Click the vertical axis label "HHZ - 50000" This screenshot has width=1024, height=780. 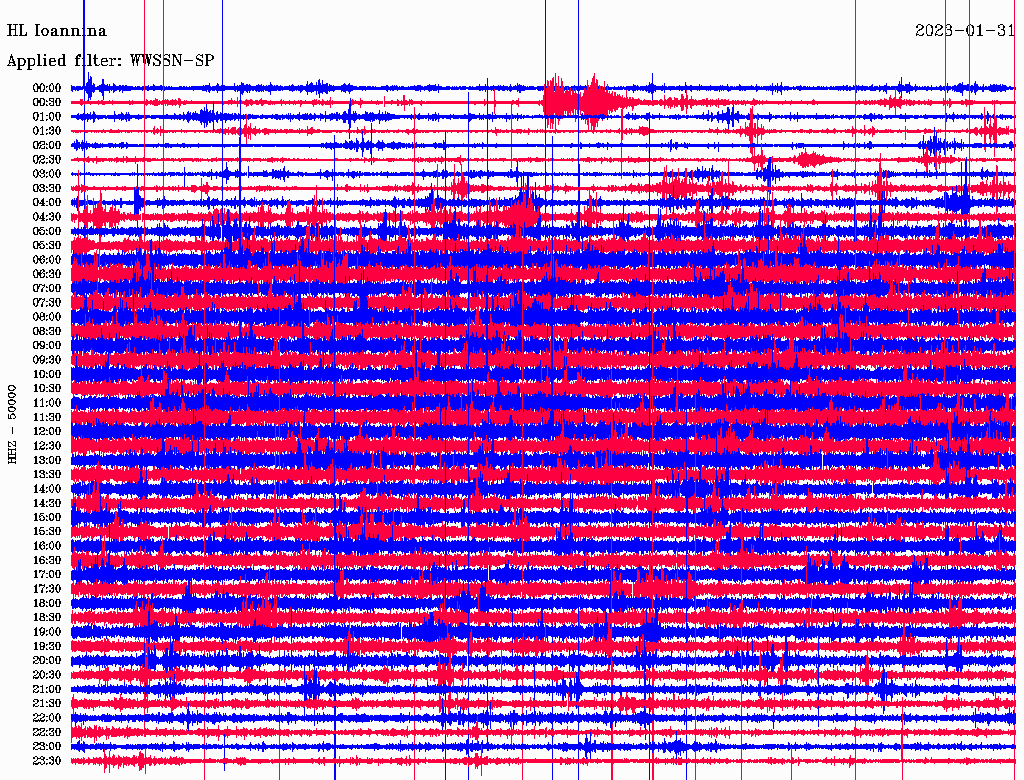[12, 424]
